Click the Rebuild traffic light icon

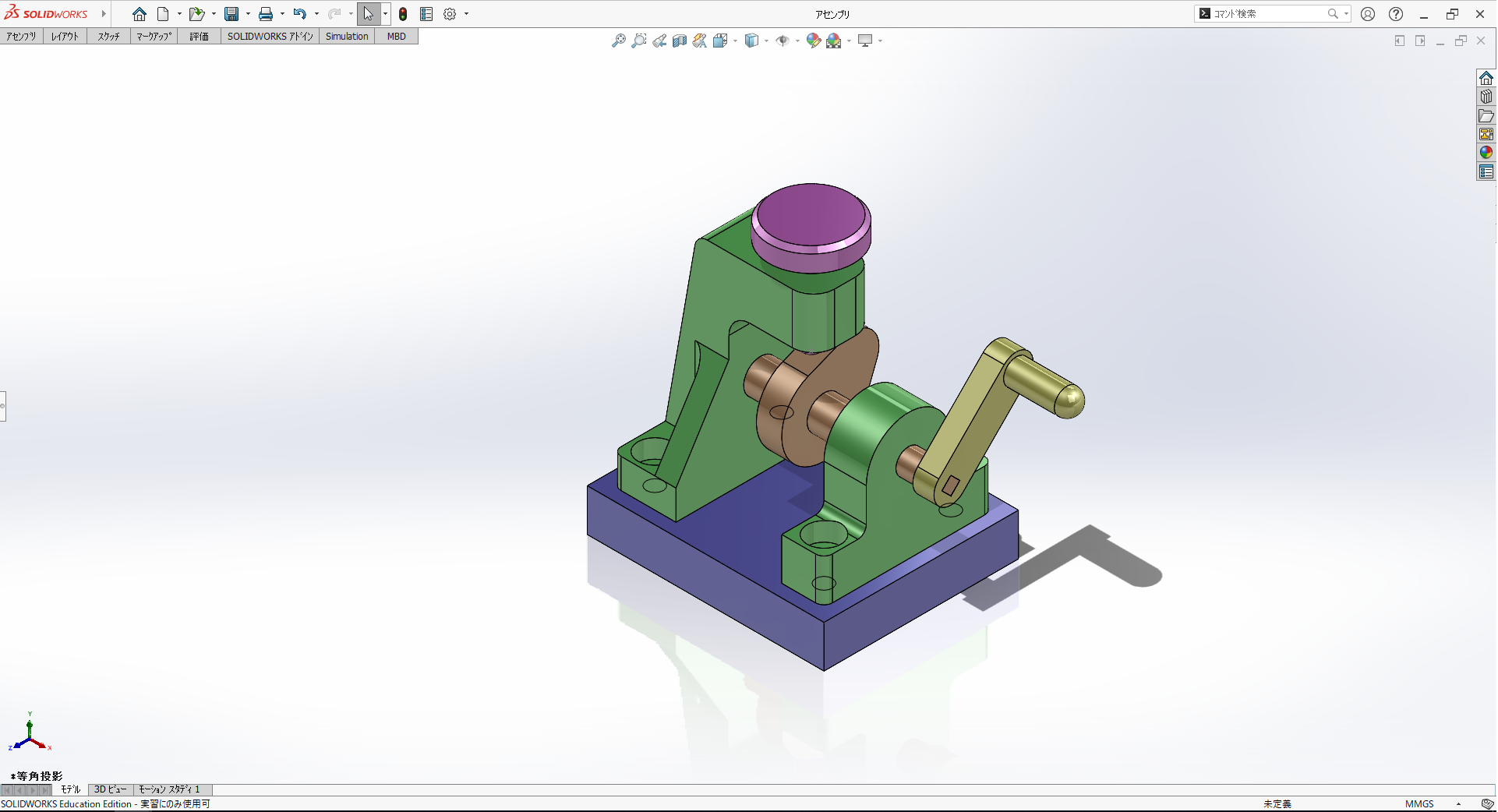402,14
